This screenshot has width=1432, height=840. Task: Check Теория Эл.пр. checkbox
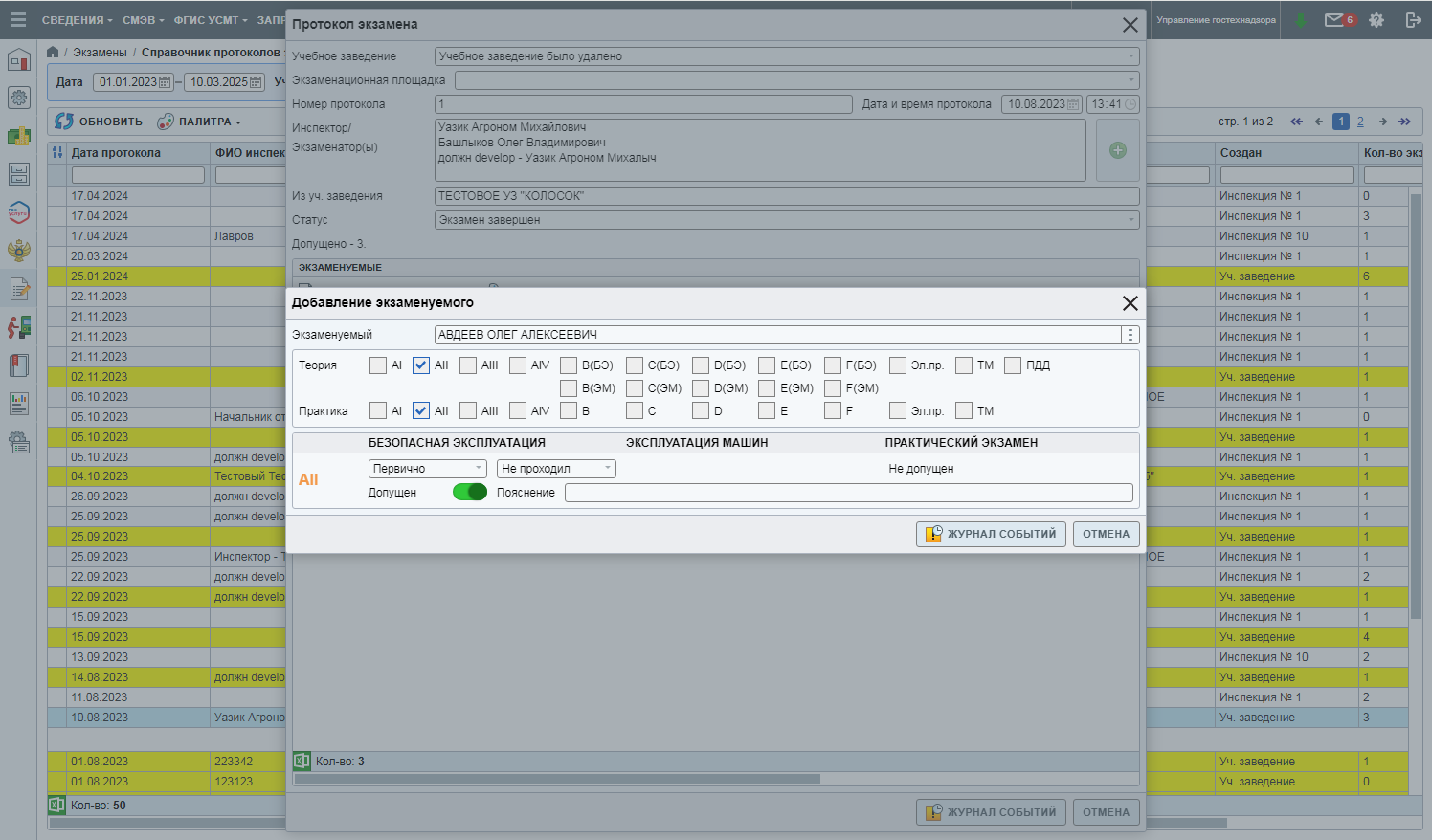[898, 365]
